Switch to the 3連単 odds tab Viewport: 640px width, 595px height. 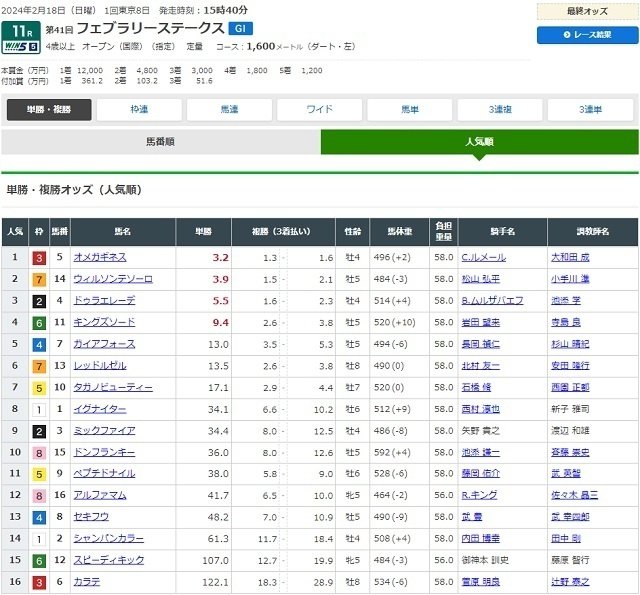590,109
